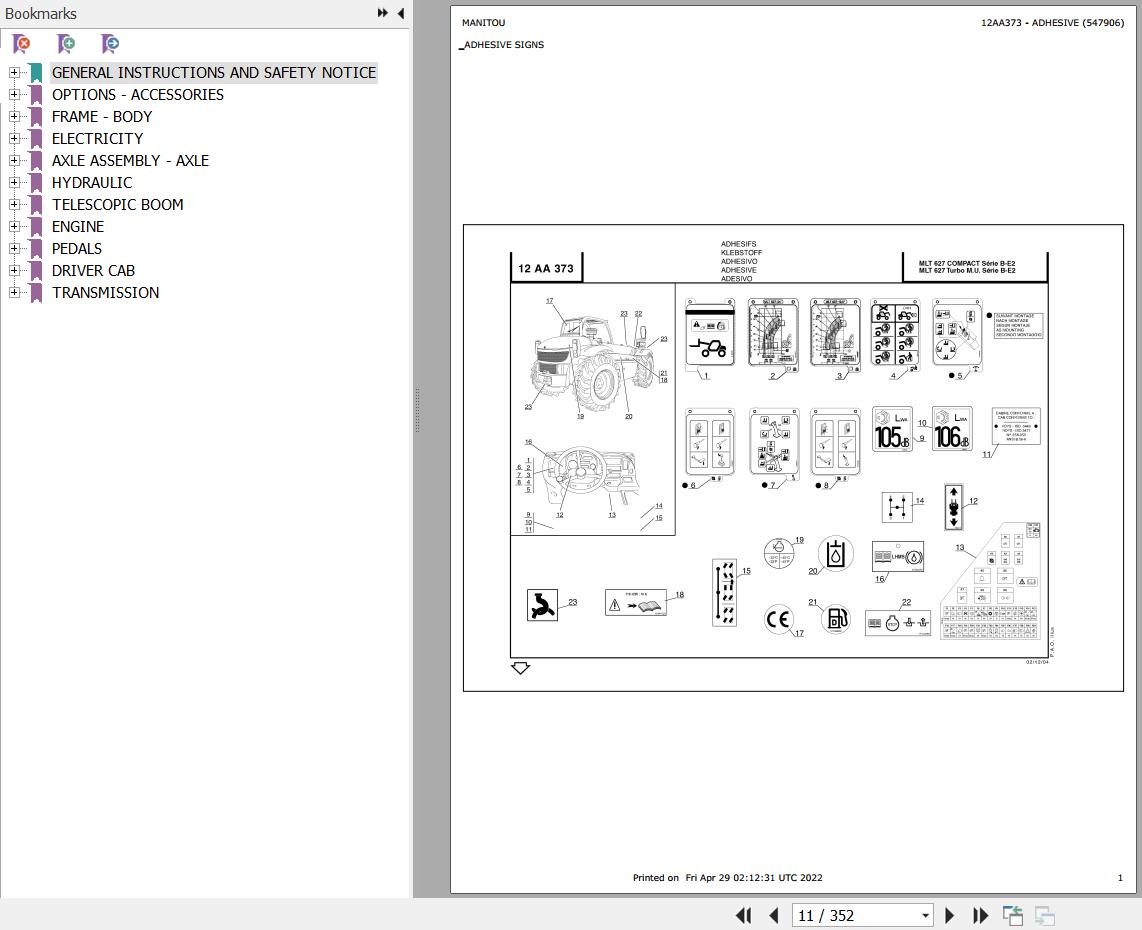
Task: Open the page number dropdown arrow
Action: coord(925,916)
